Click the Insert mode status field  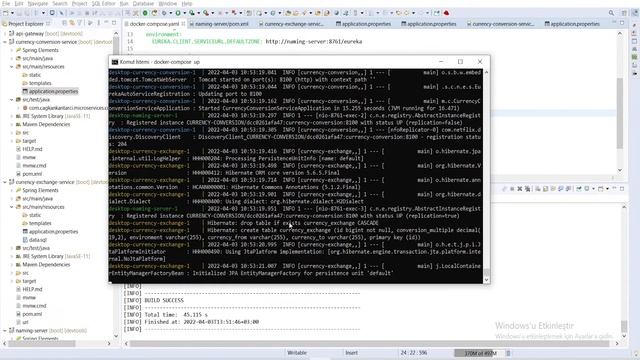(351, 353)
